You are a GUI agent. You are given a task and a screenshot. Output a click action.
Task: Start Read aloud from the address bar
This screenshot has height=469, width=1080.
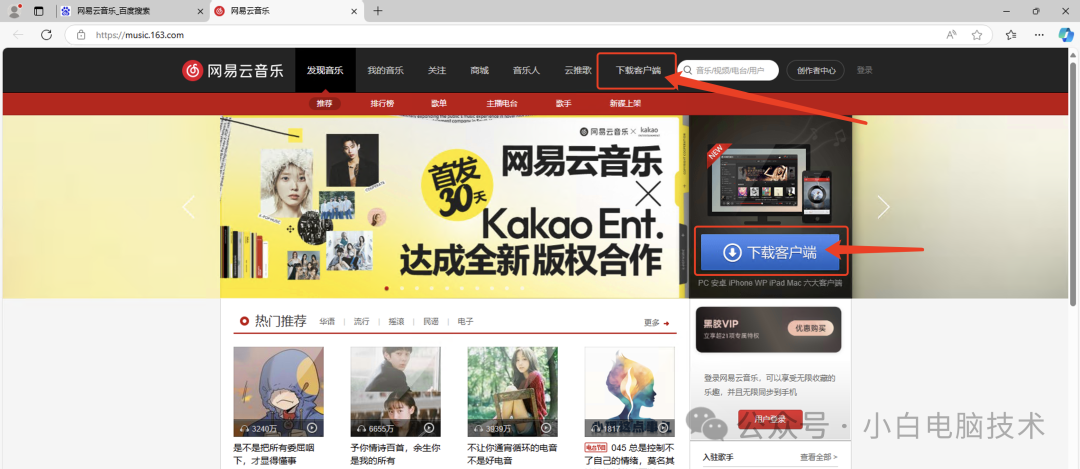[x=951, y=34]
